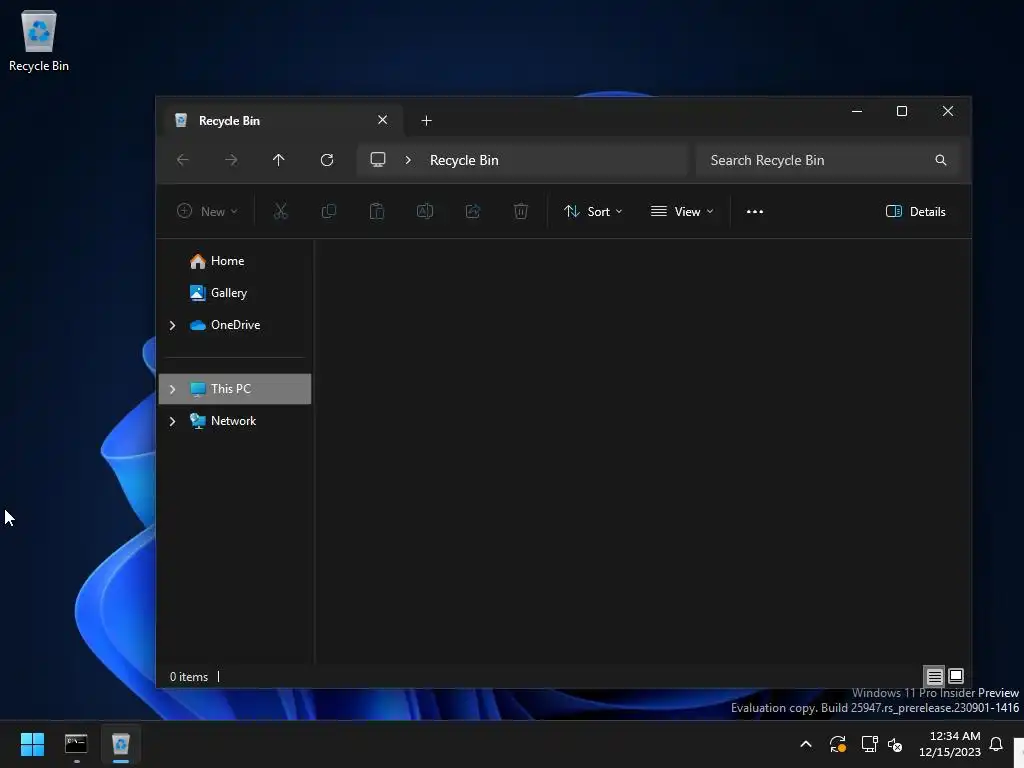The width and height of the screenshot is (1024, 768).
Task: Open the terminal app in the taskbar
Action: (x=76, y=744)
